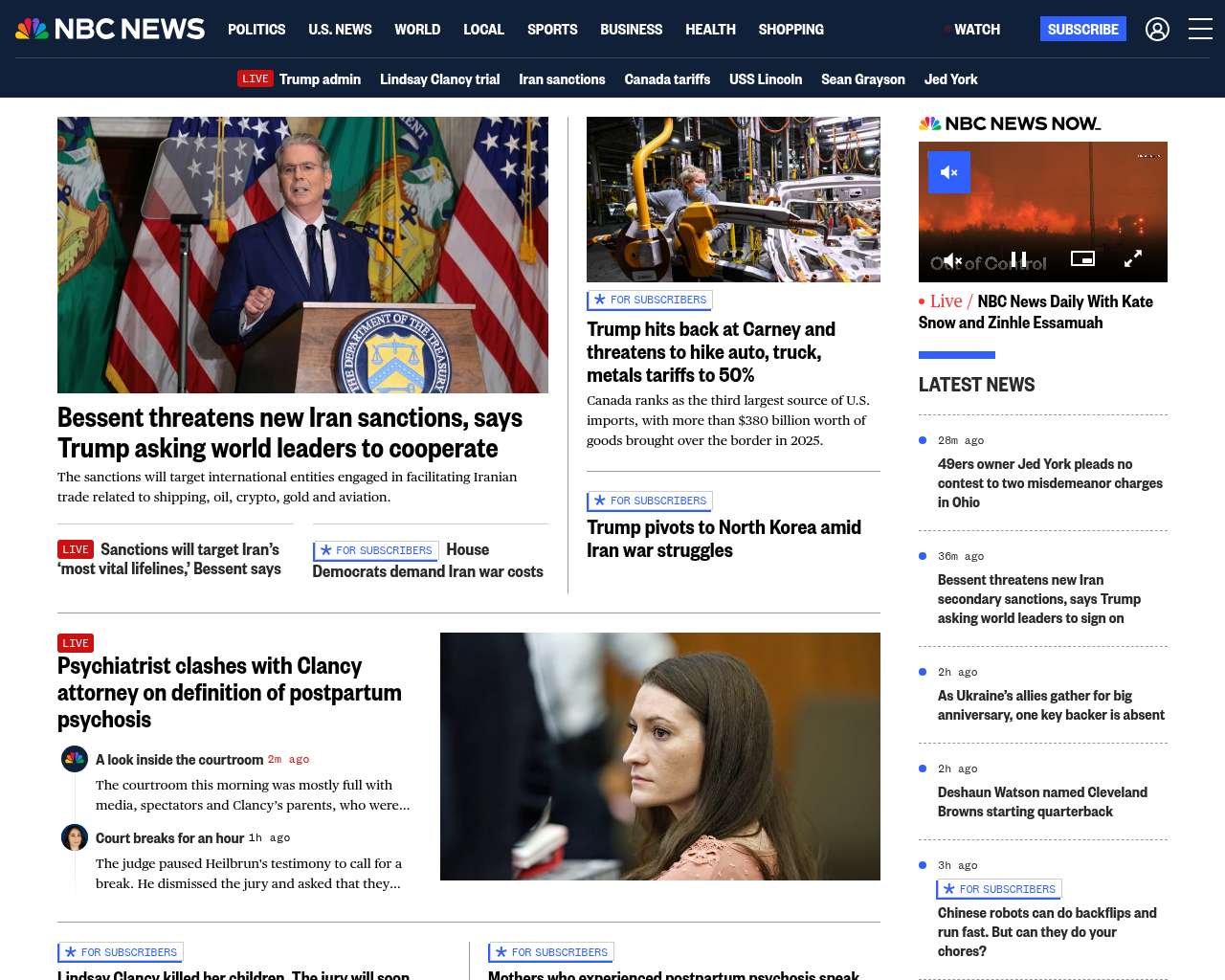Read Bessent threatens new Iran sanctions headline
The image size is (1225, 980).
[290, 433]
